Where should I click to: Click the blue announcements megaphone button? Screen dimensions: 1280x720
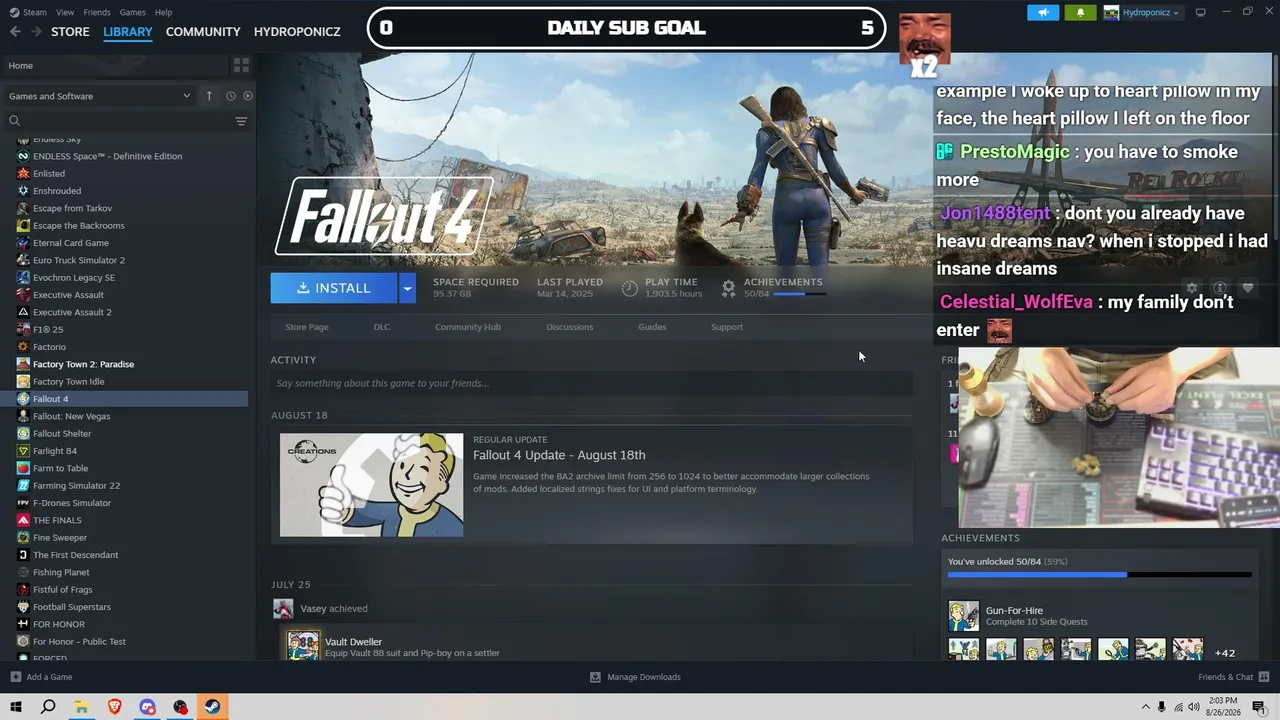pos(1043,13)
